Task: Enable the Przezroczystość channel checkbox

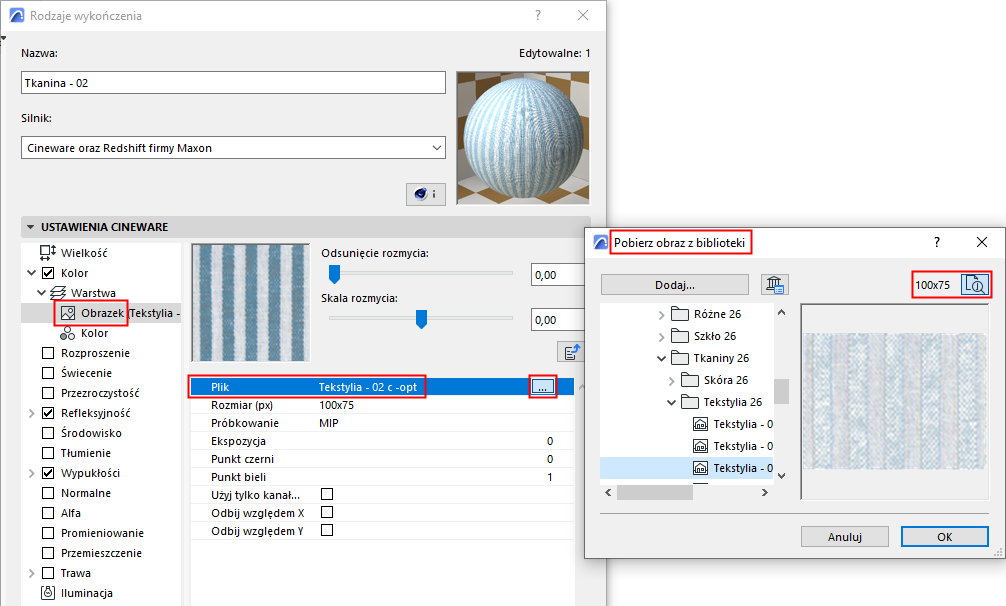Action: (x=47, y=392)
